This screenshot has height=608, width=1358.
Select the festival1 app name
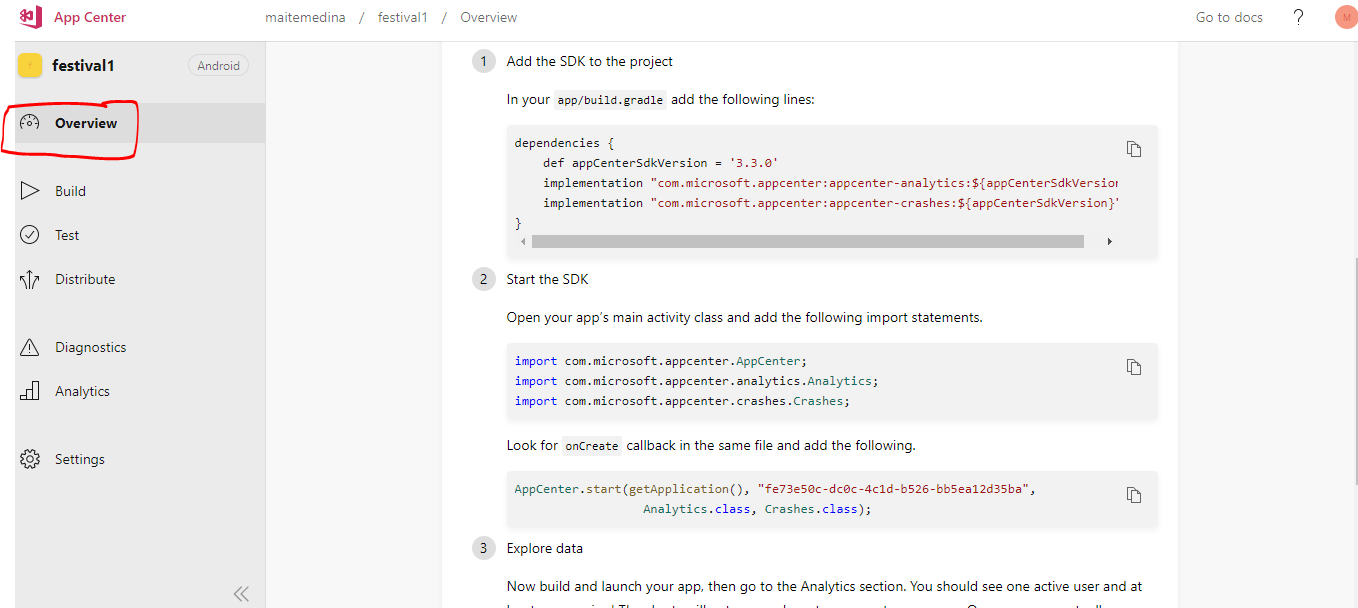[x=83, y=66]
